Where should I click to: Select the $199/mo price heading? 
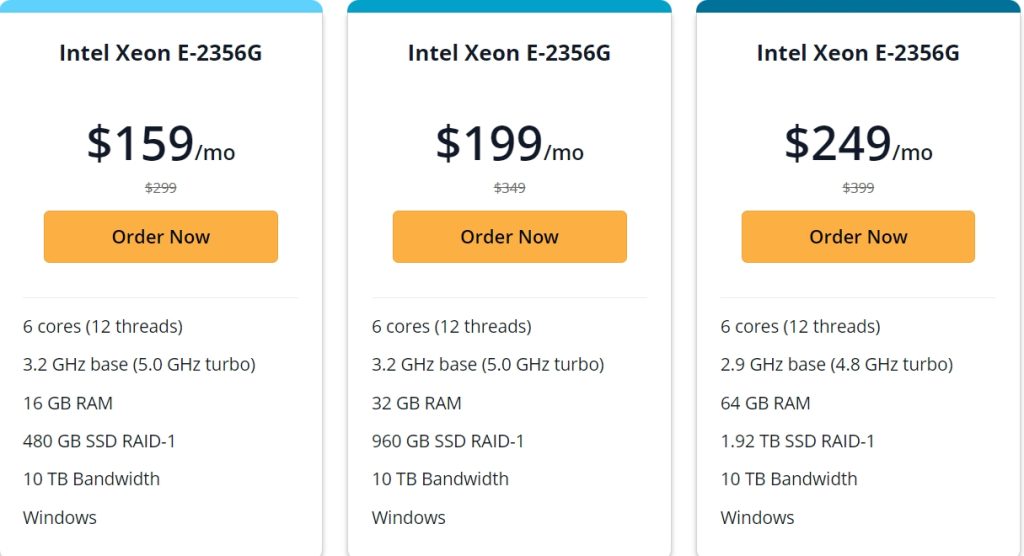click(x=509, y=144)
